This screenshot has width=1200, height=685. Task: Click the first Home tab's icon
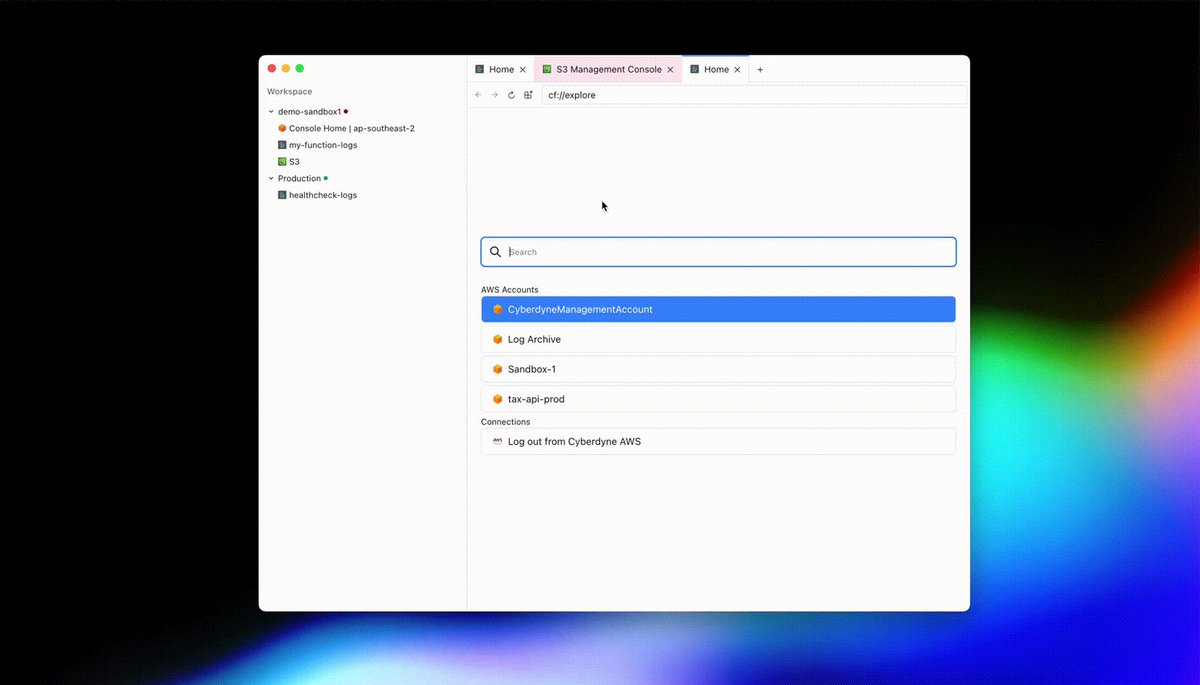pos(480,70)
